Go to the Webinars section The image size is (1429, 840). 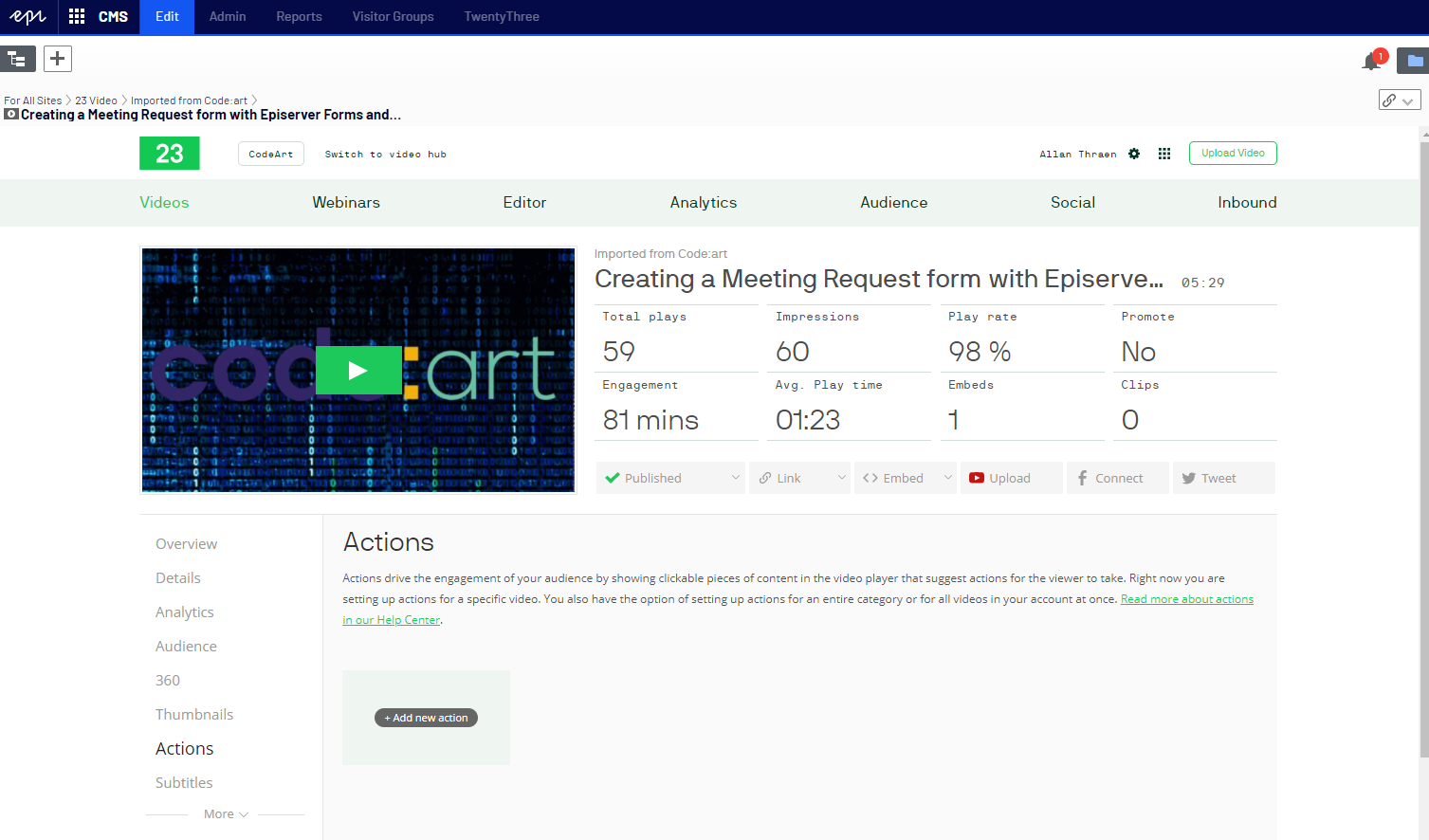[346, 203]
